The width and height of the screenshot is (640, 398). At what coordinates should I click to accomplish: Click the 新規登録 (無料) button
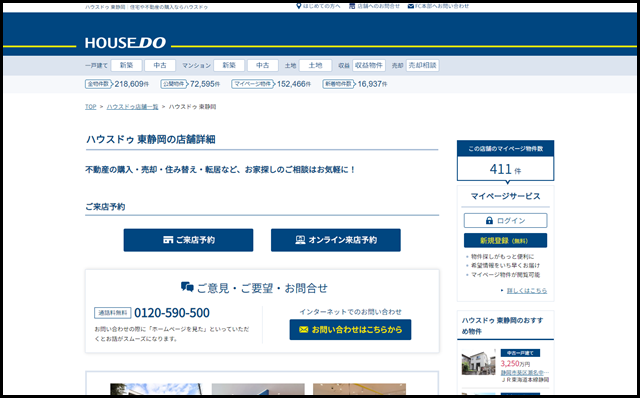pyautogui.click(x=505, y=240)
